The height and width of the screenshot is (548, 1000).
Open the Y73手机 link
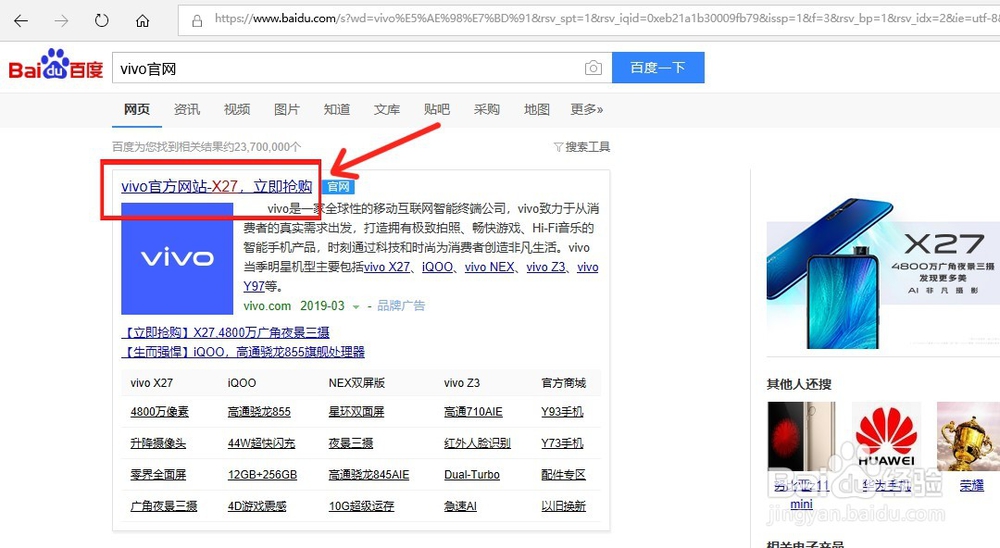coord(562,443)
